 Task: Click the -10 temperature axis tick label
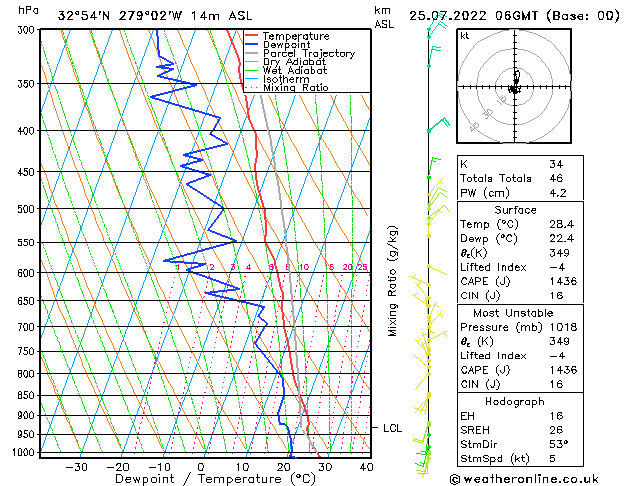(x=160, y=467)
